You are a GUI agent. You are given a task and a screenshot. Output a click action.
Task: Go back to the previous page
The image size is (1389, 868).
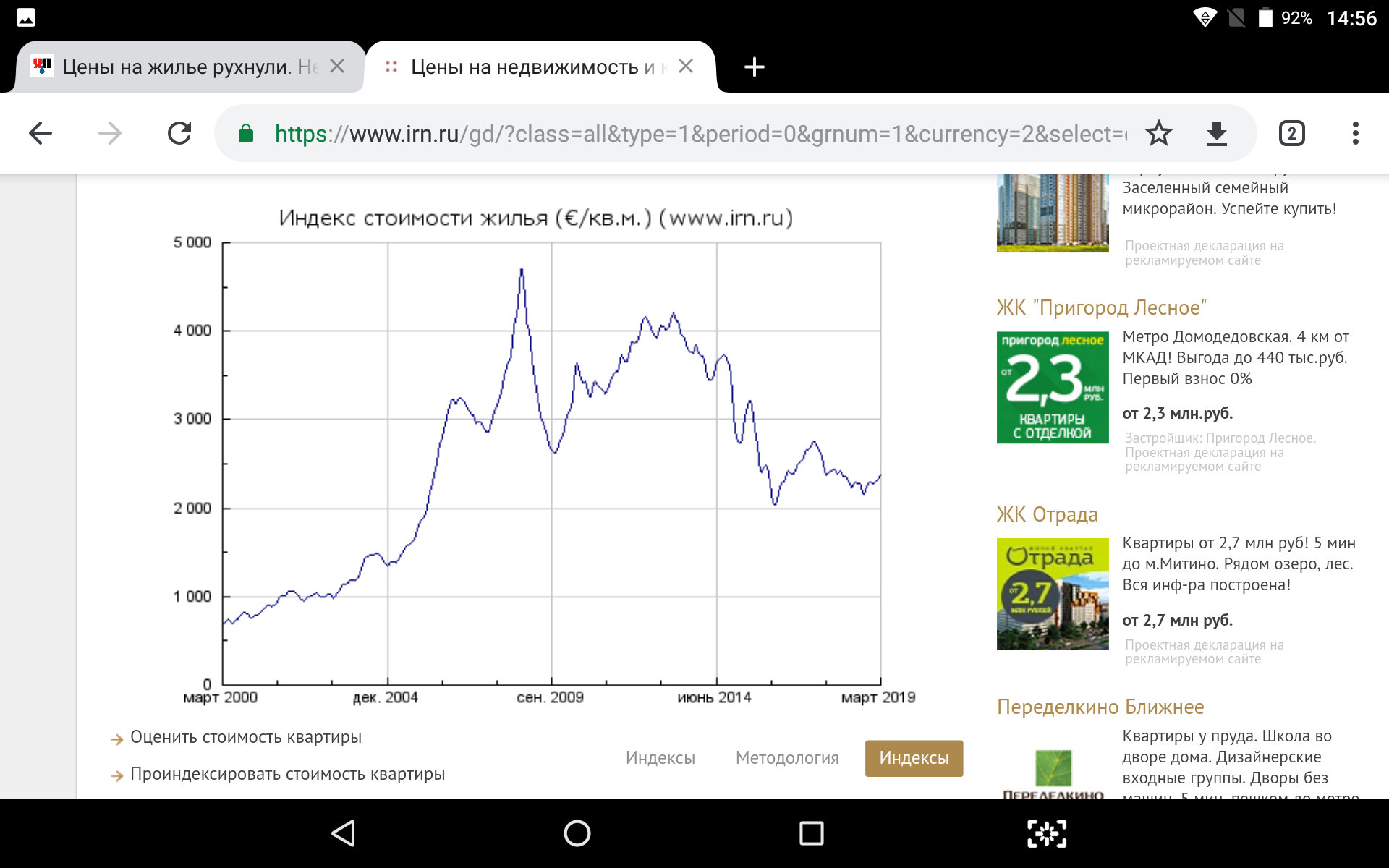tap(41, 133)
